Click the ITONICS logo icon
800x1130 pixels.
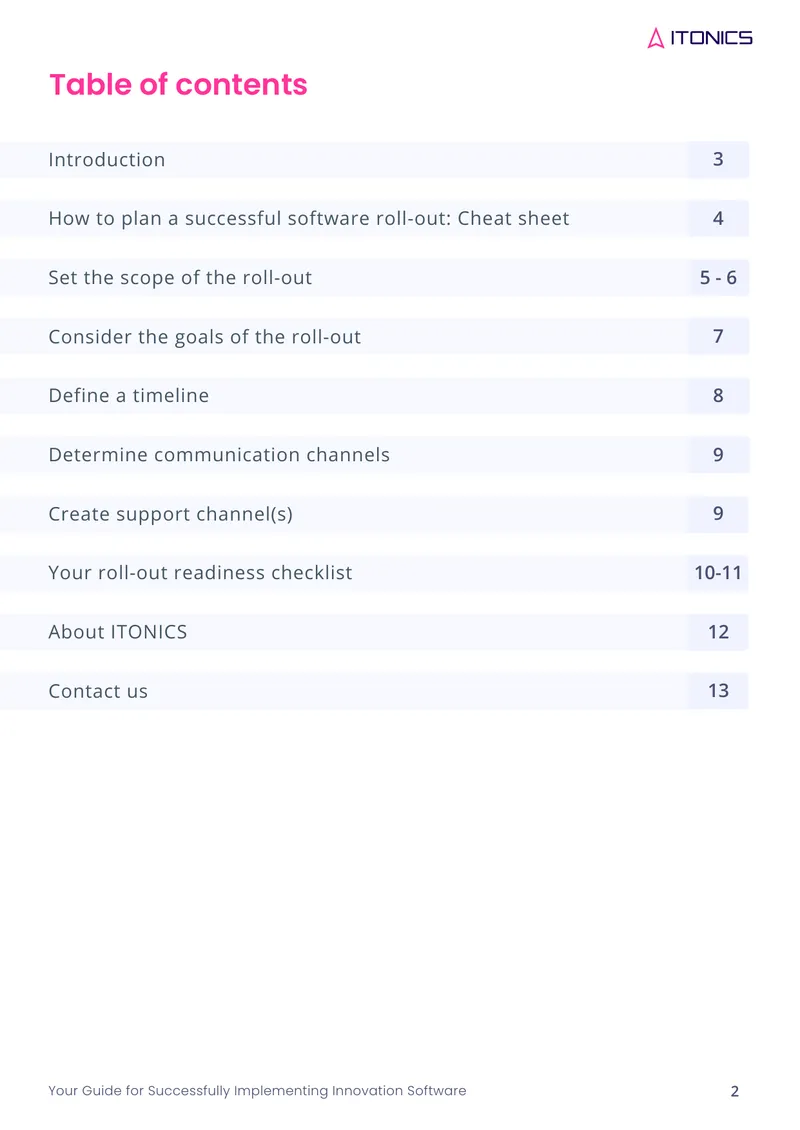(656, 38)
